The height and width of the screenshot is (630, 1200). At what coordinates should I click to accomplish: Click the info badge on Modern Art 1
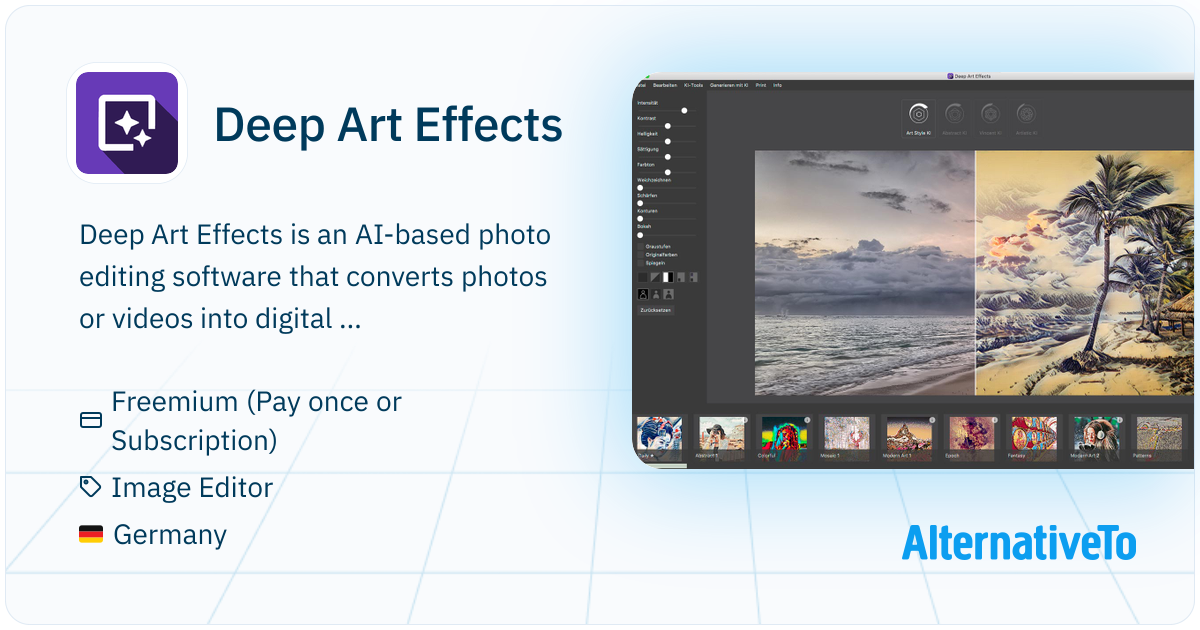[932, 420]
